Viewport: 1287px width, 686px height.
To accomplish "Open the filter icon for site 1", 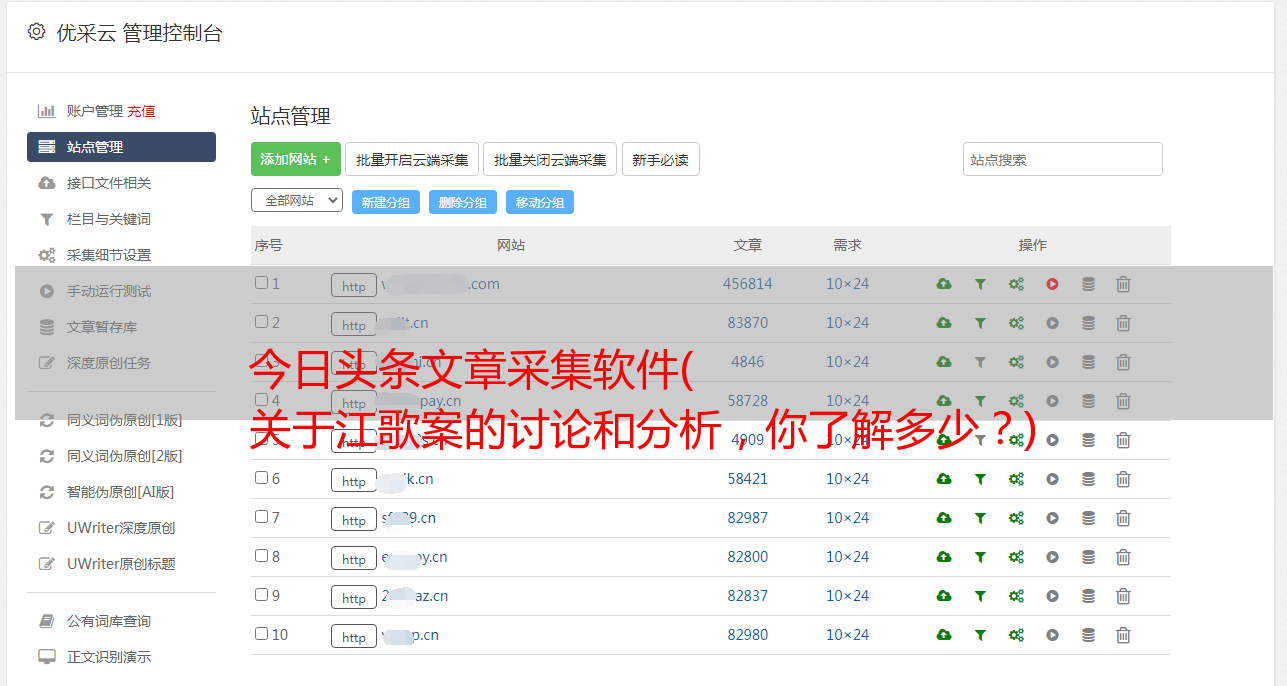I will pos(980,284).
